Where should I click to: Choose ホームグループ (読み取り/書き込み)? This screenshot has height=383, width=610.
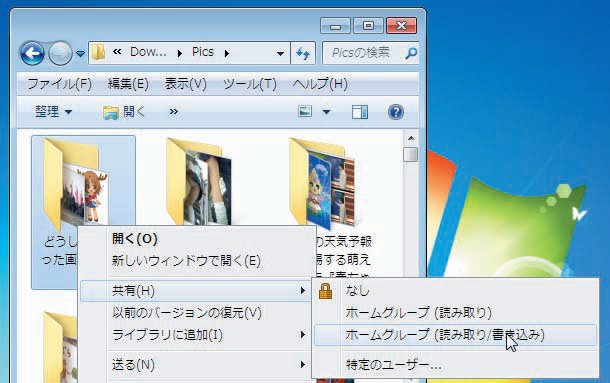(455, 335)
